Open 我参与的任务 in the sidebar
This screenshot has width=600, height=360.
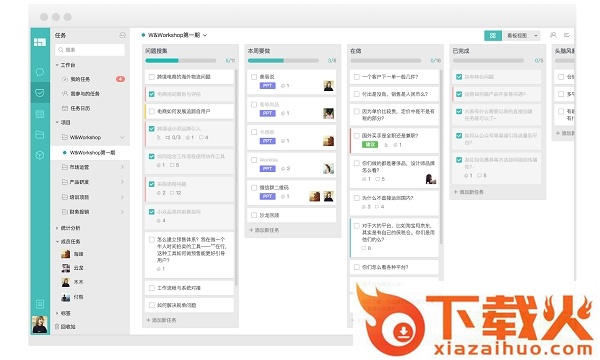pos(85,94)
